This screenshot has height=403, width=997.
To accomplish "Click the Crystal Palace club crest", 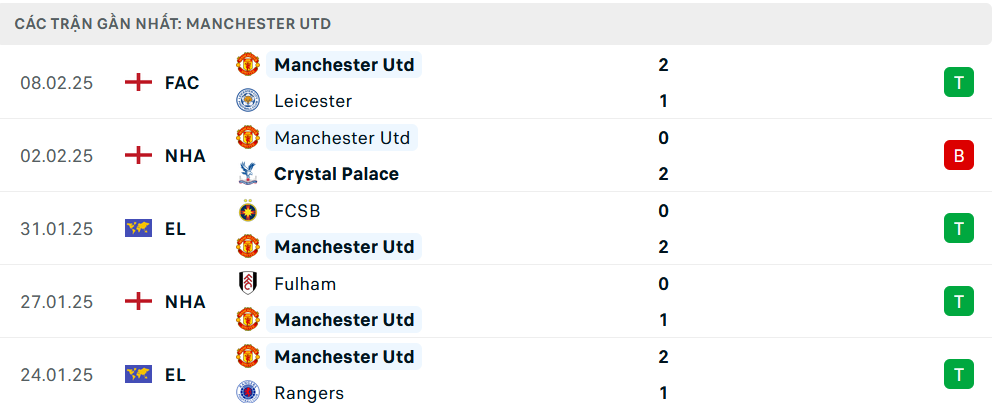I will (x=247, y=174).
